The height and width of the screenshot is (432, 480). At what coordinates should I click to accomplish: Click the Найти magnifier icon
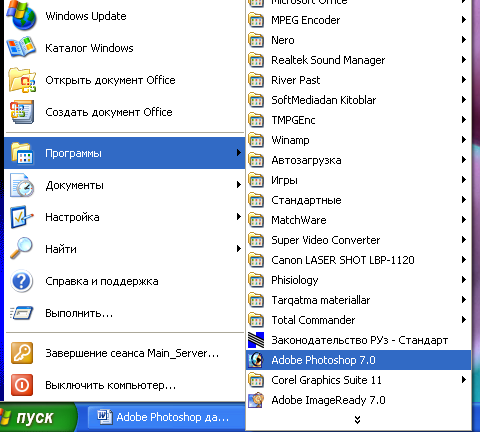(x=21, y=249)
